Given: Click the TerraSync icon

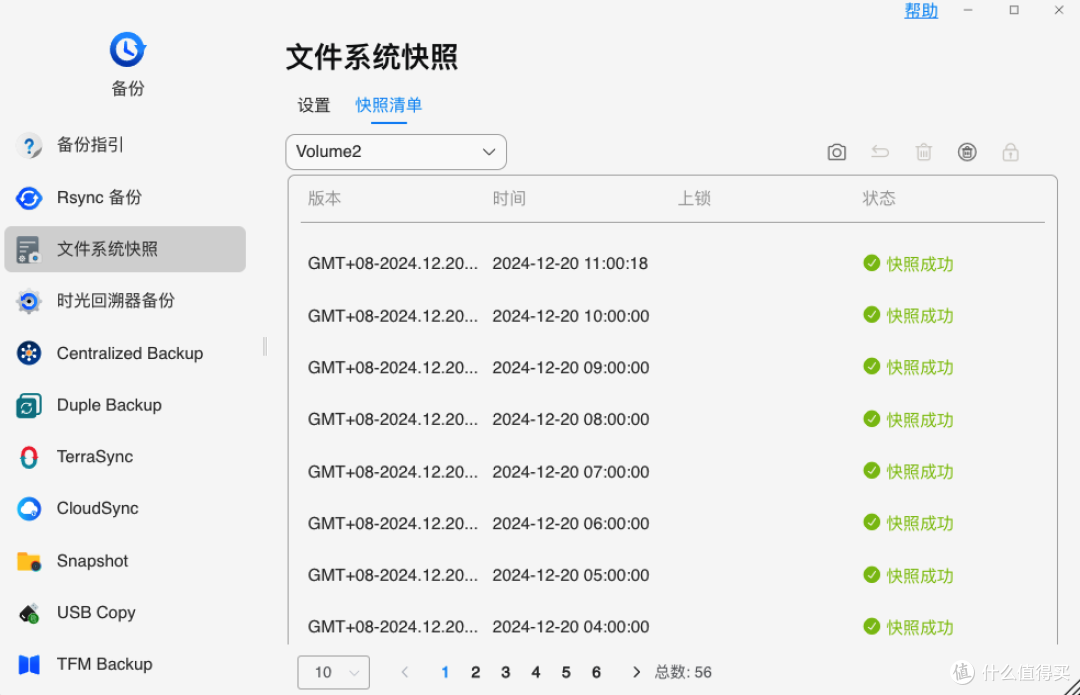Looking at the screenshot, I should [x=29, y=457].
